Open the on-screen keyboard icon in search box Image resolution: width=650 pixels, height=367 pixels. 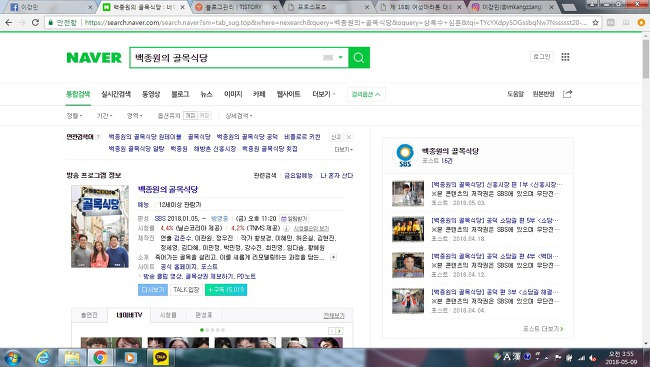click(328, 58)
